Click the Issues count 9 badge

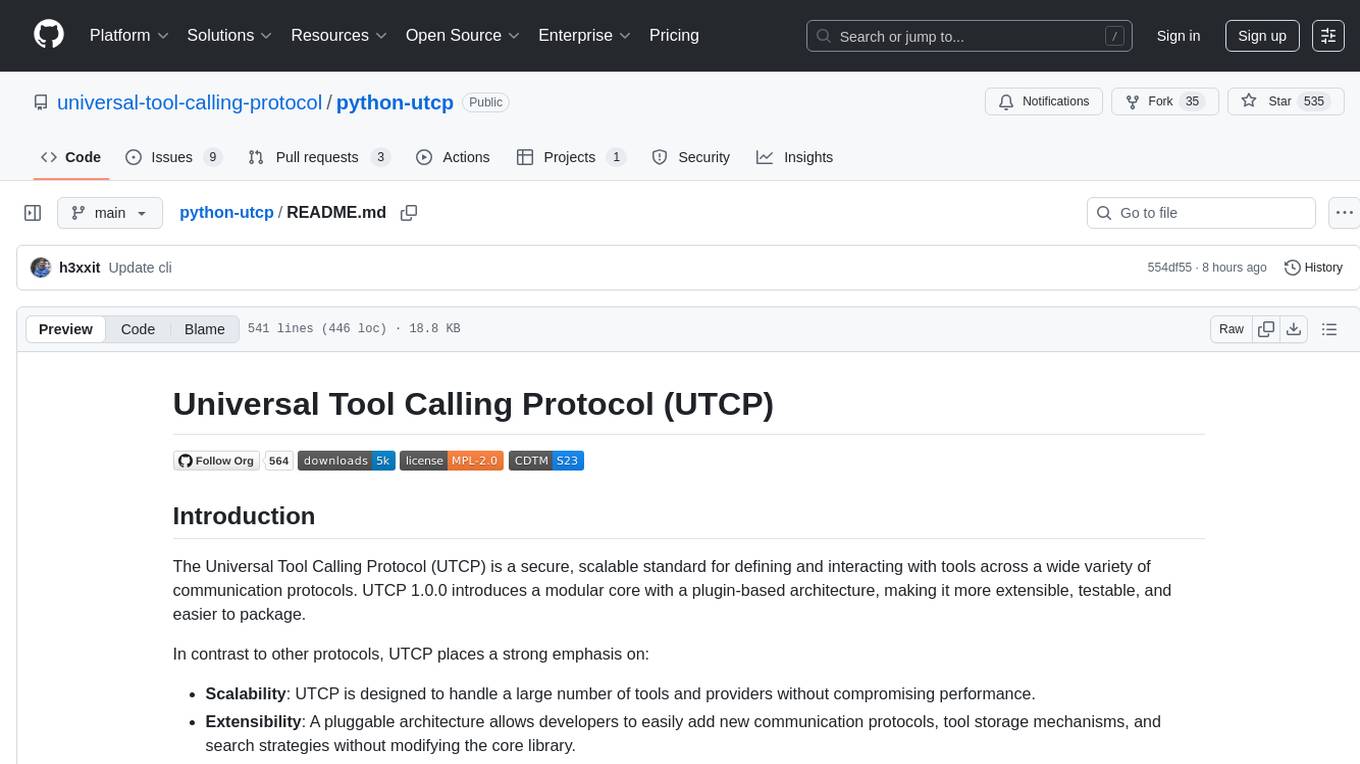[x=212, y=157]
